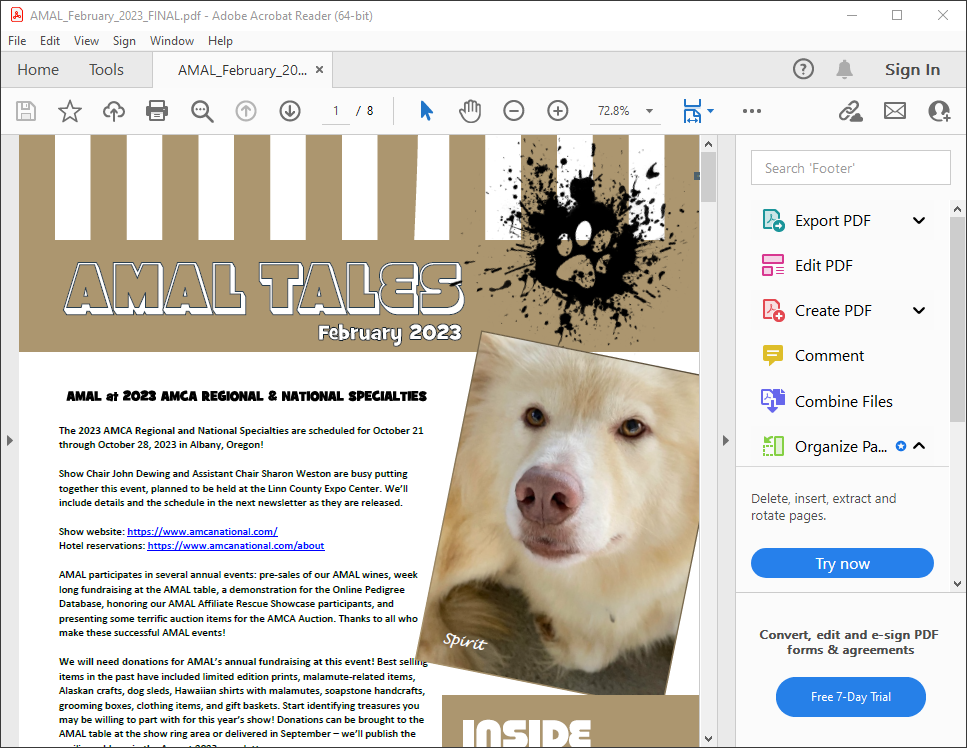
Task: Open the amcanational.com/about hotel link
Action: [x=236, y=546]
